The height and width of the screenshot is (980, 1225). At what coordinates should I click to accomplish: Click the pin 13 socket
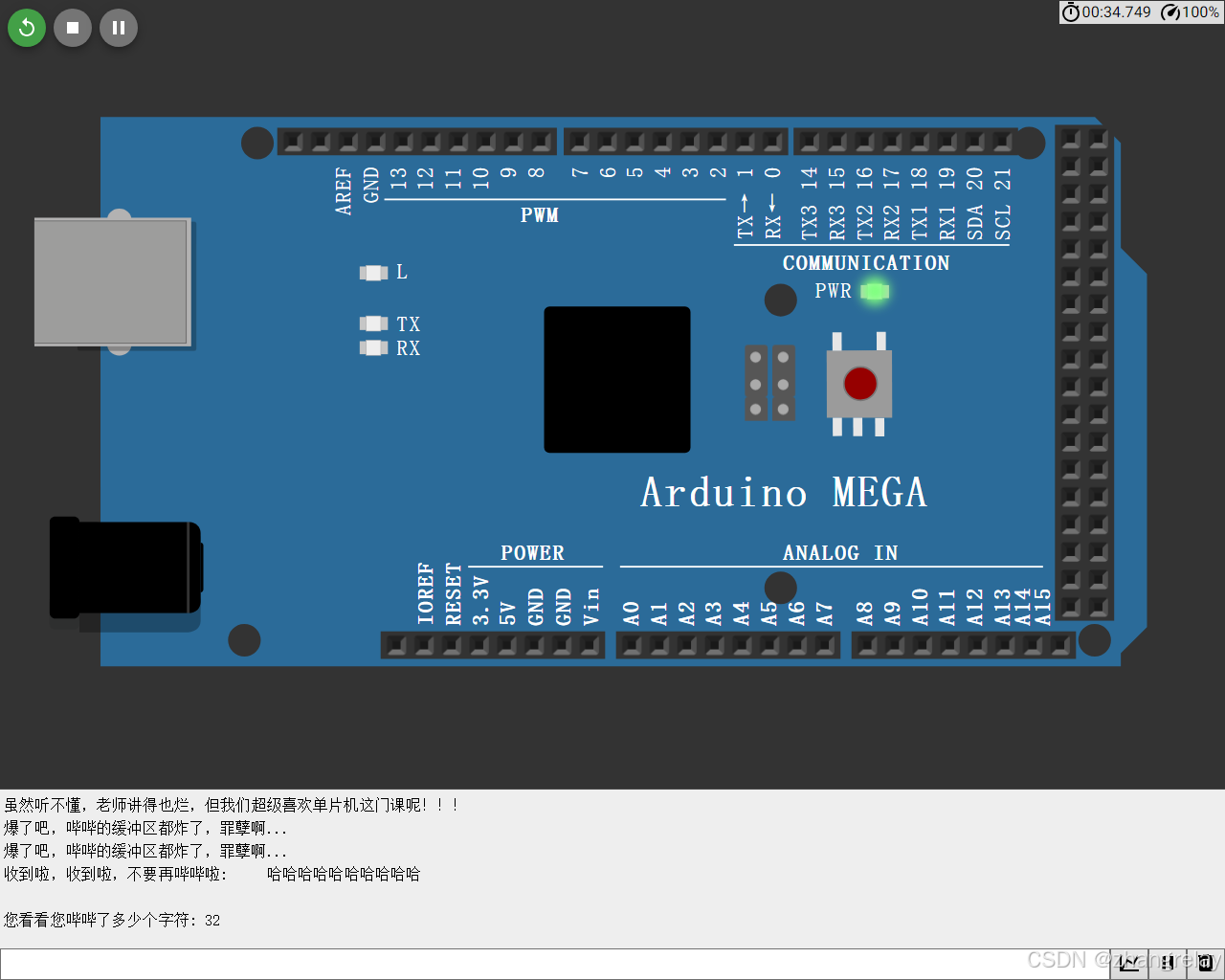pos(404,143)
